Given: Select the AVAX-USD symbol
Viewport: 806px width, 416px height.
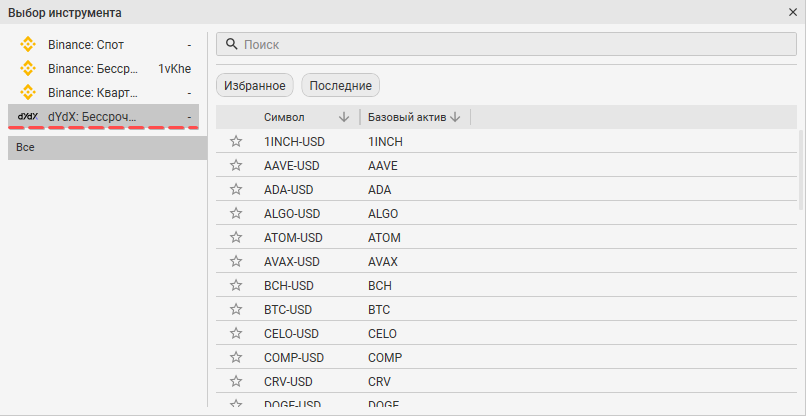Looking at the screenshot, I should click(291, 262).
